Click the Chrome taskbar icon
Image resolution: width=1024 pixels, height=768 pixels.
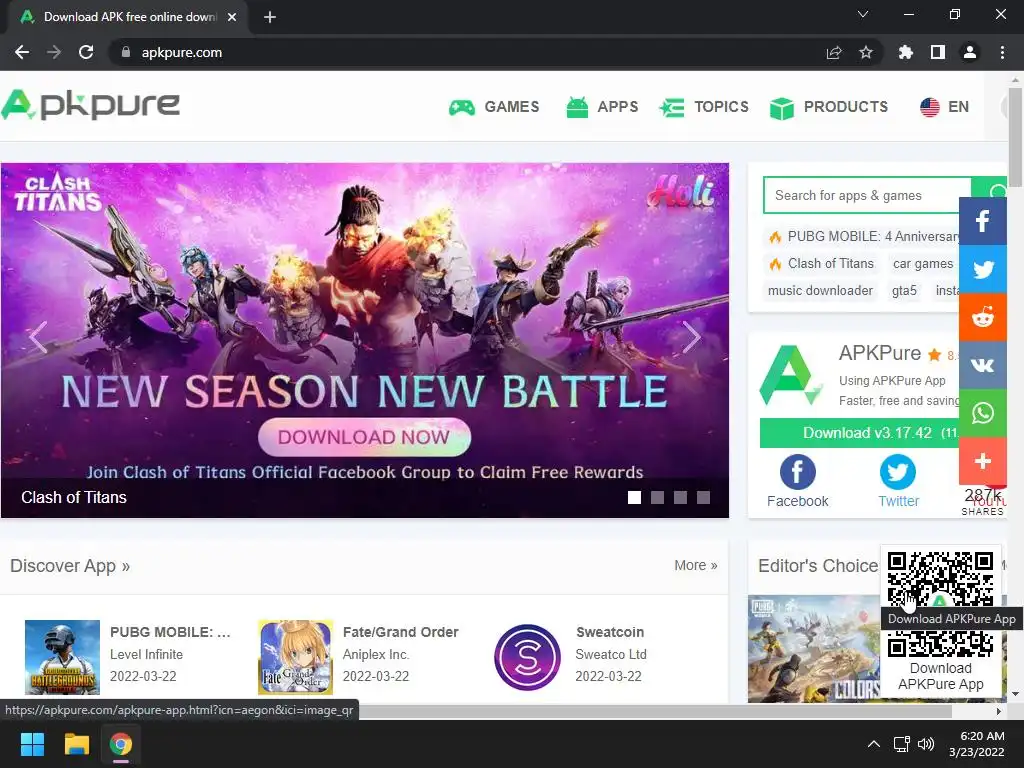(121, 744)
